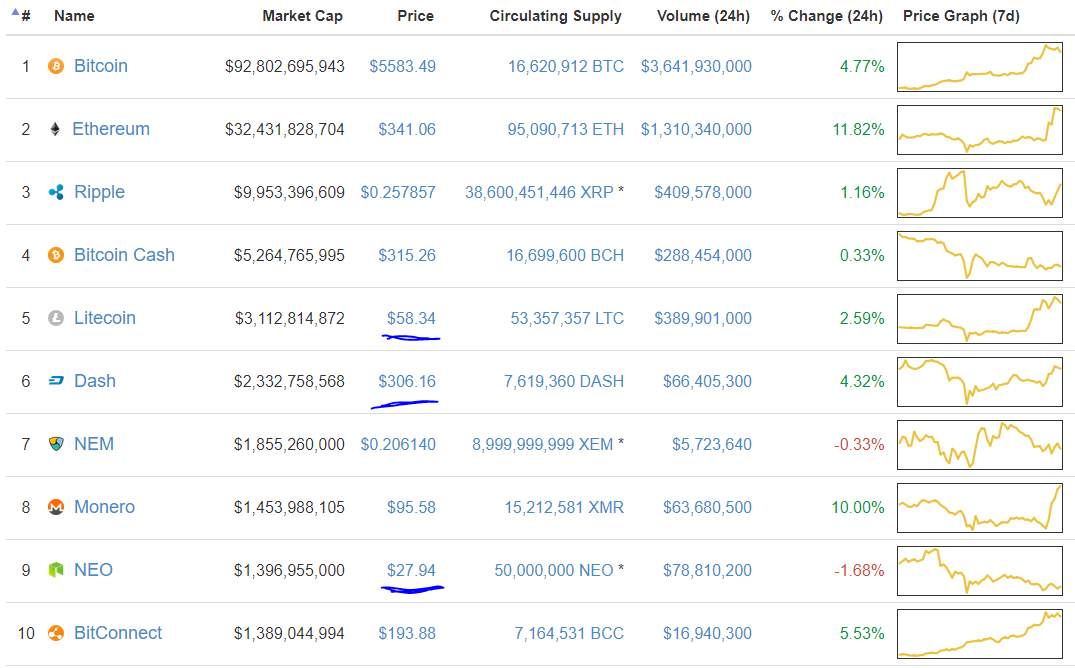The width and height of the screenshot is (1075, 668).
Task: Click the Monero price $95.58
Action: [x=411, y=508]
